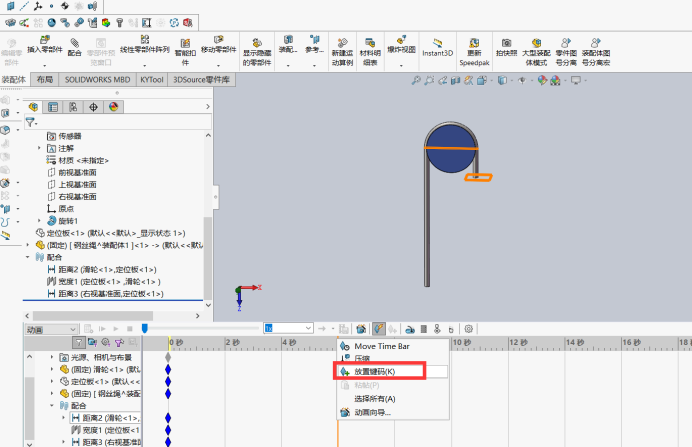Screen dimensions: 692x447
Task: Click the Gravity icon in motion toolbar
Action: tap(451, 329)
